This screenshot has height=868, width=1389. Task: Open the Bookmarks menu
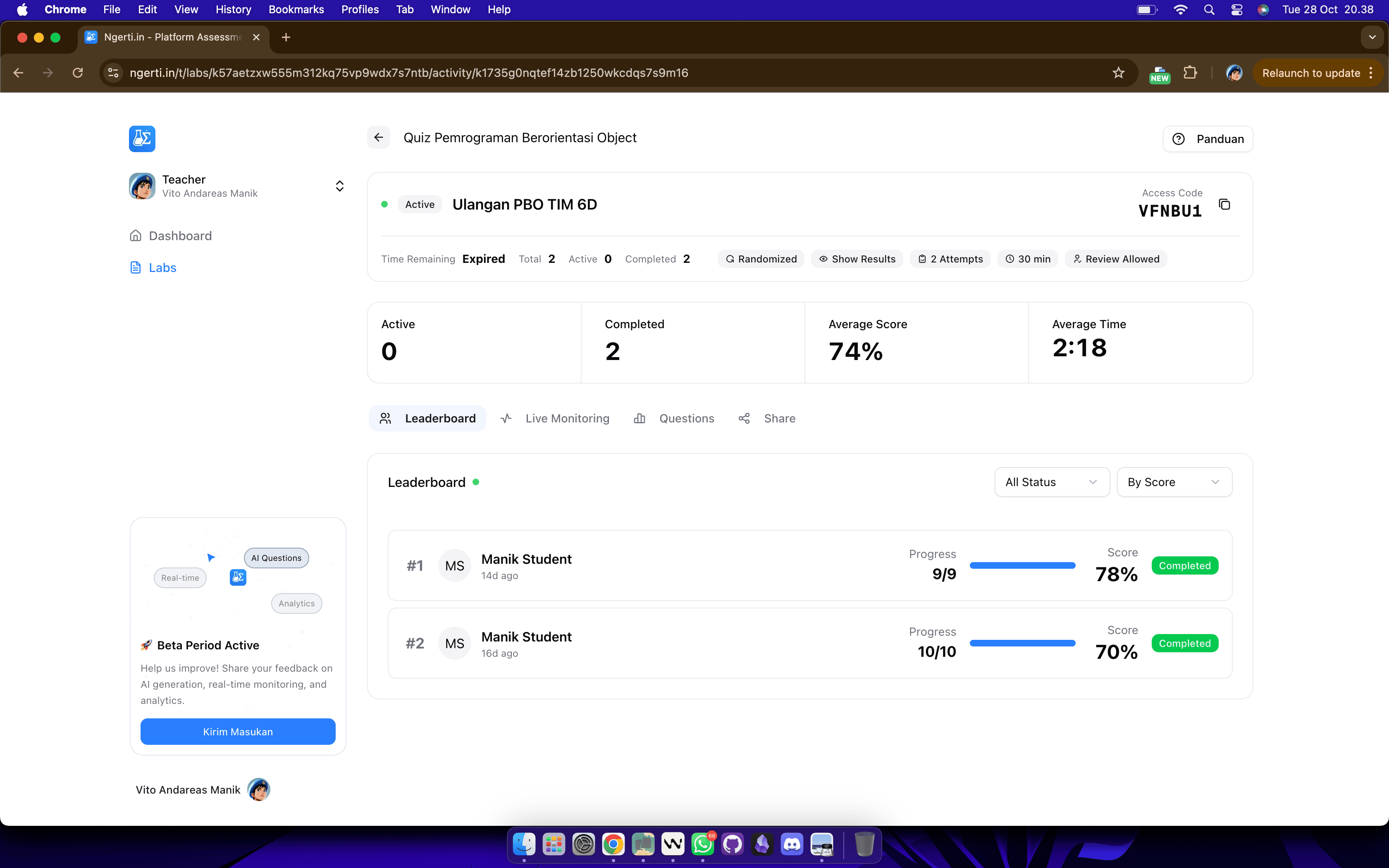click(x=296, y=9)
